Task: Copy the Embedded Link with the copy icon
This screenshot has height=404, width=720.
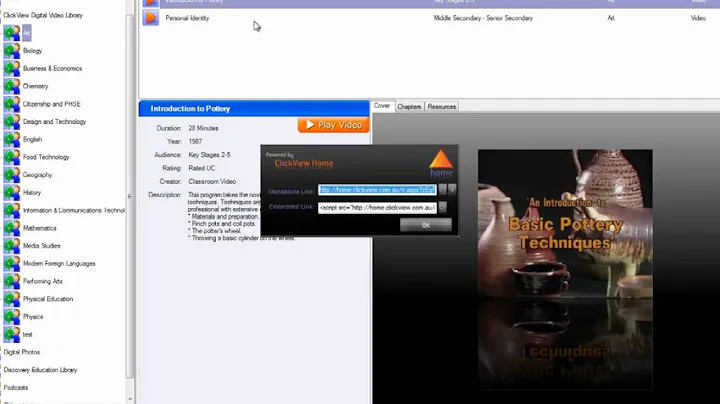Action: pos(443,208)
